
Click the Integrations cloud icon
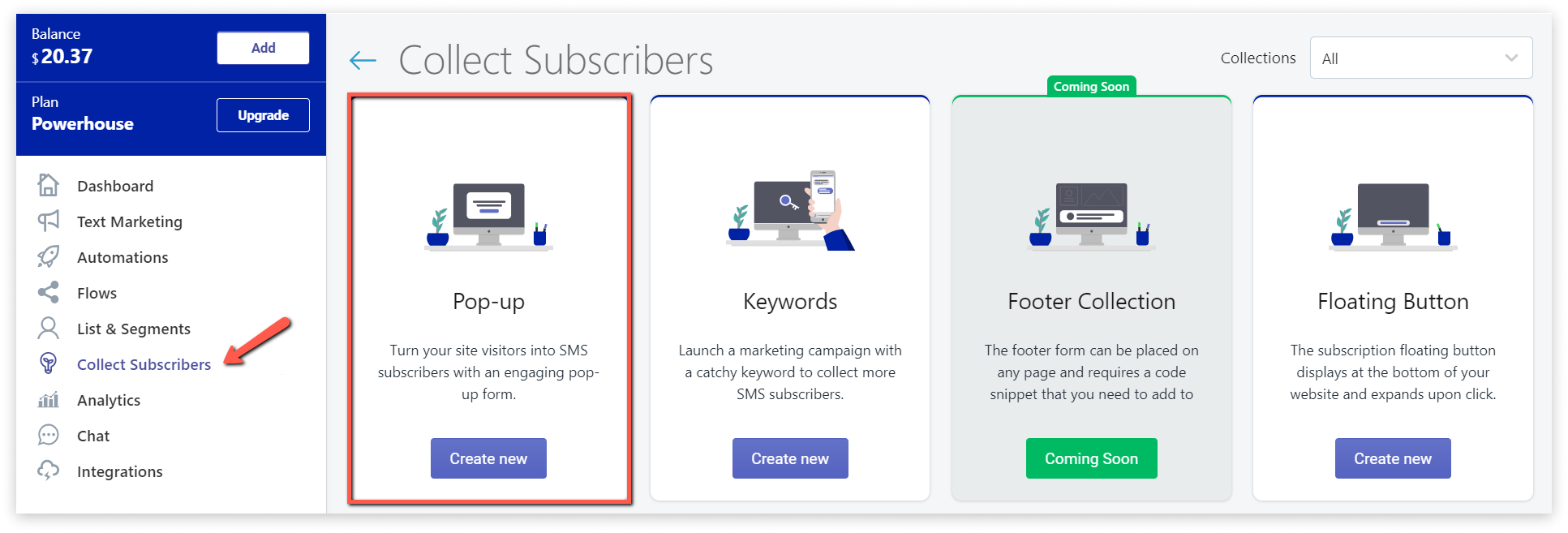coord(49,471)
